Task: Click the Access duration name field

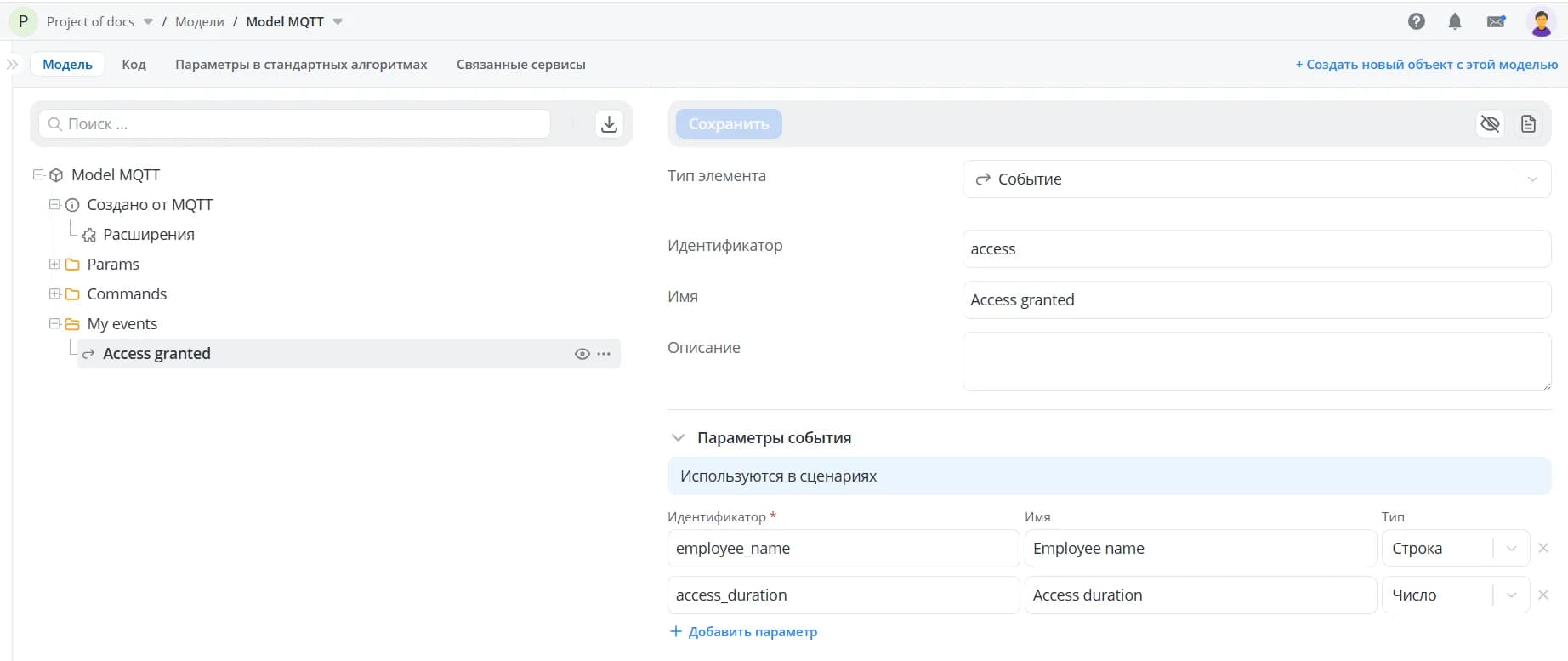Action: pos(1201,595)
